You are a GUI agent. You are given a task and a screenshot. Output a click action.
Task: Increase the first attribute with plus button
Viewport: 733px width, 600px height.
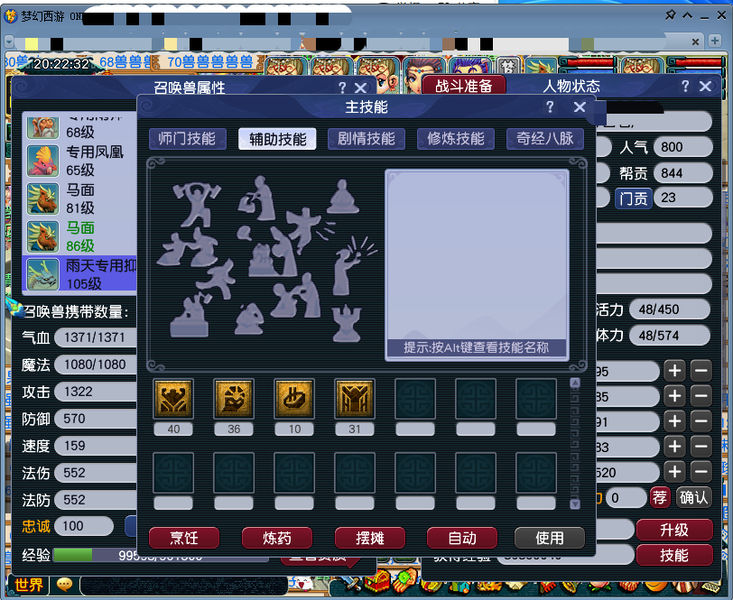675,371
